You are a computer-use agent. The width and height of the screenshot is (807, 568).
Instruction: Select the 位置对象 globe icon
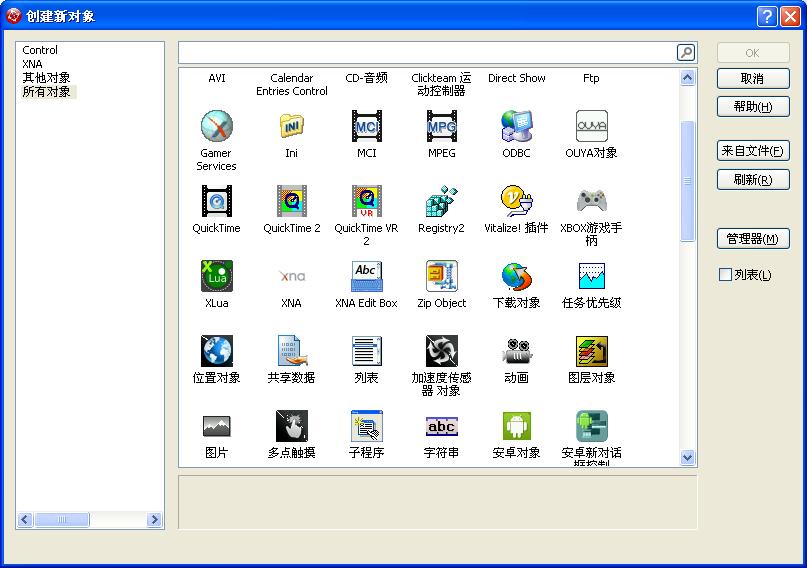click(217, 351)
